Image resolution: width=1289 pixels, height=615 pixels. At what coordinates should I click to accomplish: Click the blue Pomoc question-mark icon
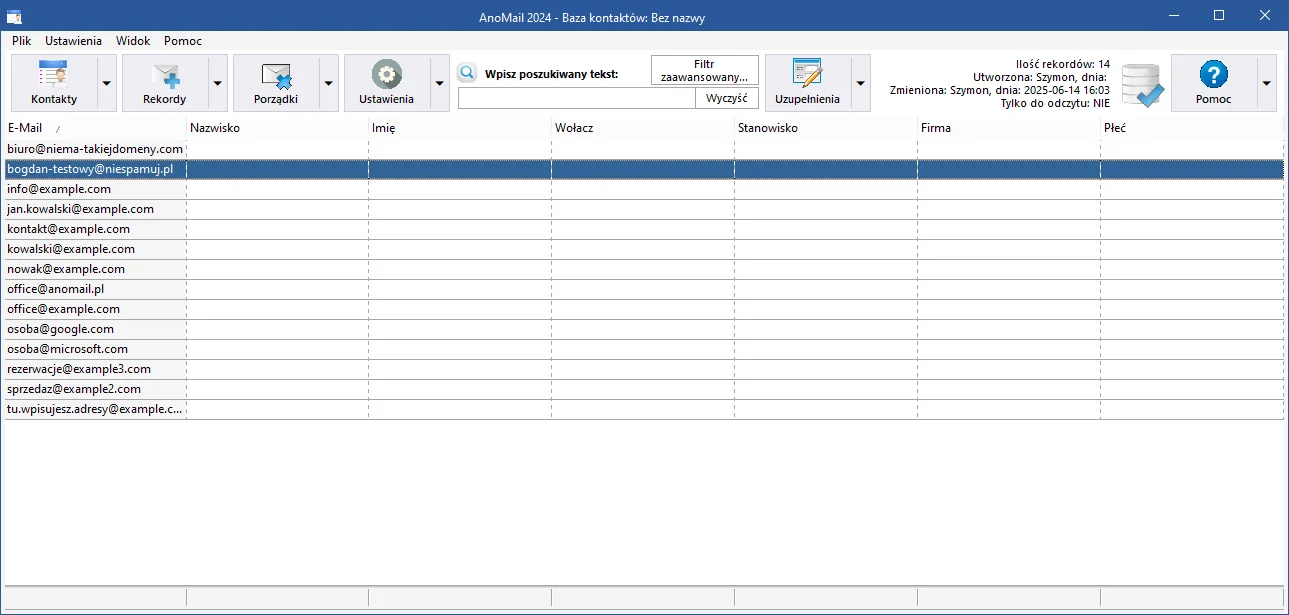coord(1213,75)
